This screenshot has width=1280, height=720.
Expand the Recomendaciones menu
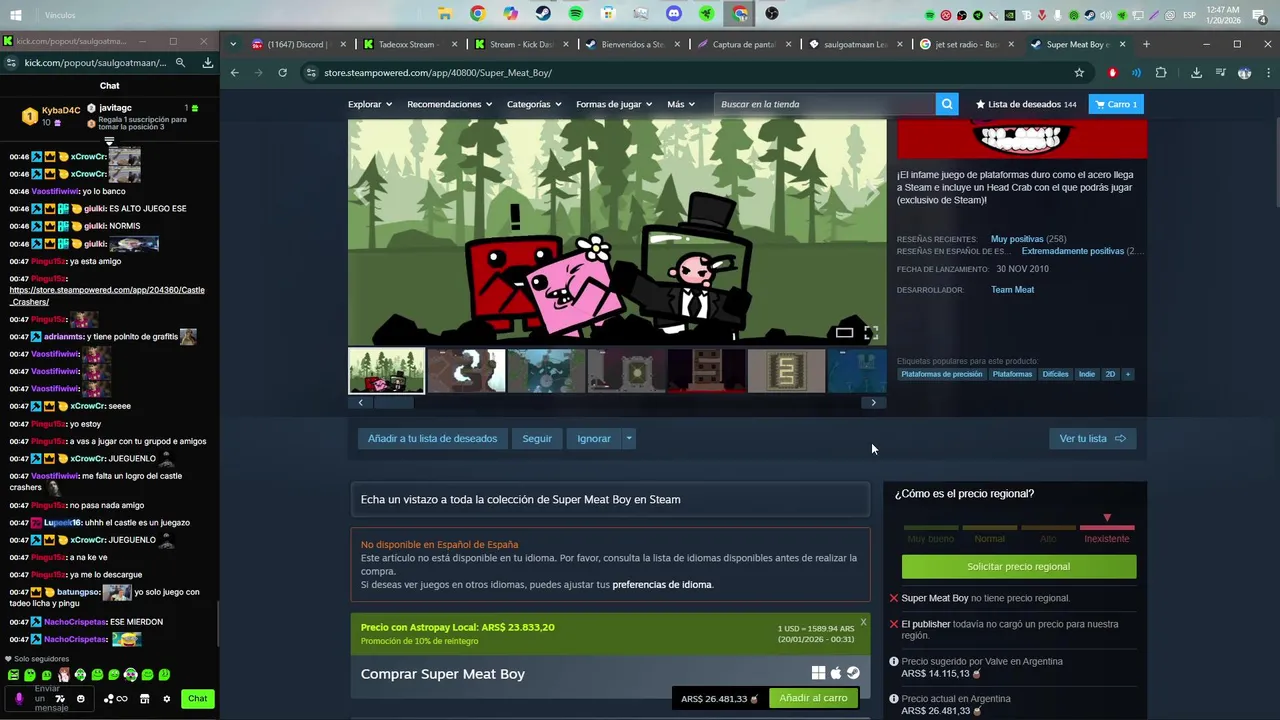(x=450, y=104)
